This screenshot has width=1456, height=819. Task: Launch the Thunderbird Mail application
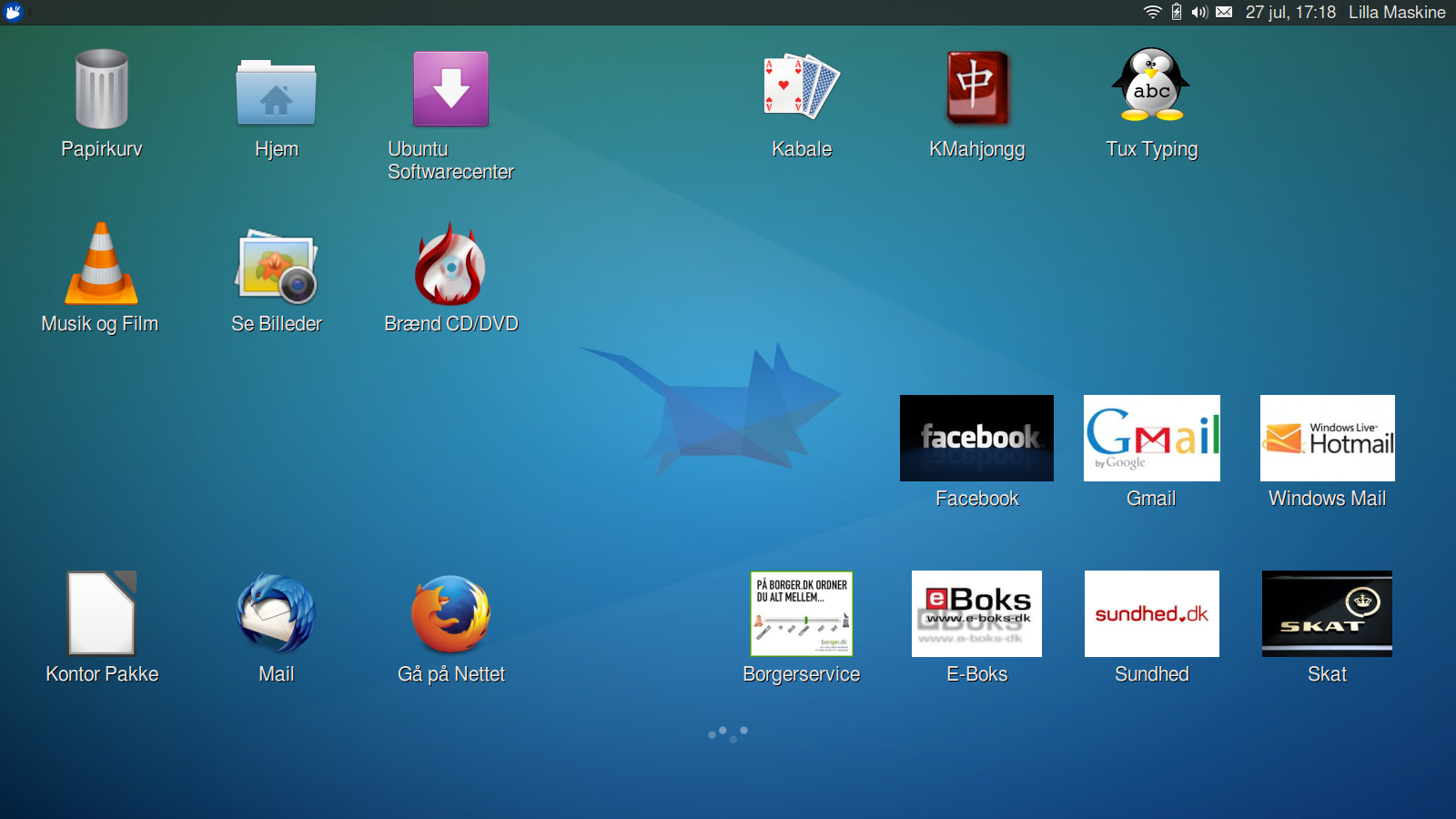click(276, 613)
